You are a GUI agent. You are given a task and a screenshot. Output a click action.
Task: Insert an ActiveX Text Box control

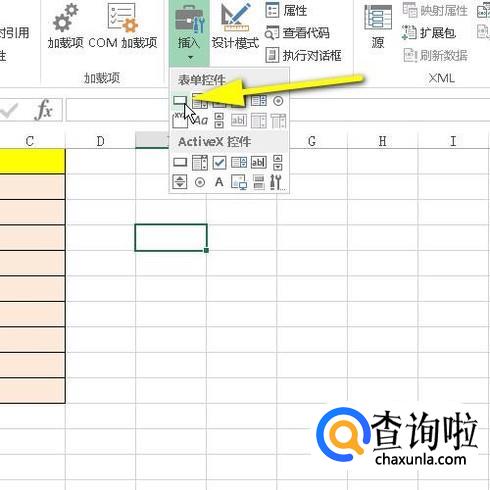pyautogui.click(x=259, y=162)
